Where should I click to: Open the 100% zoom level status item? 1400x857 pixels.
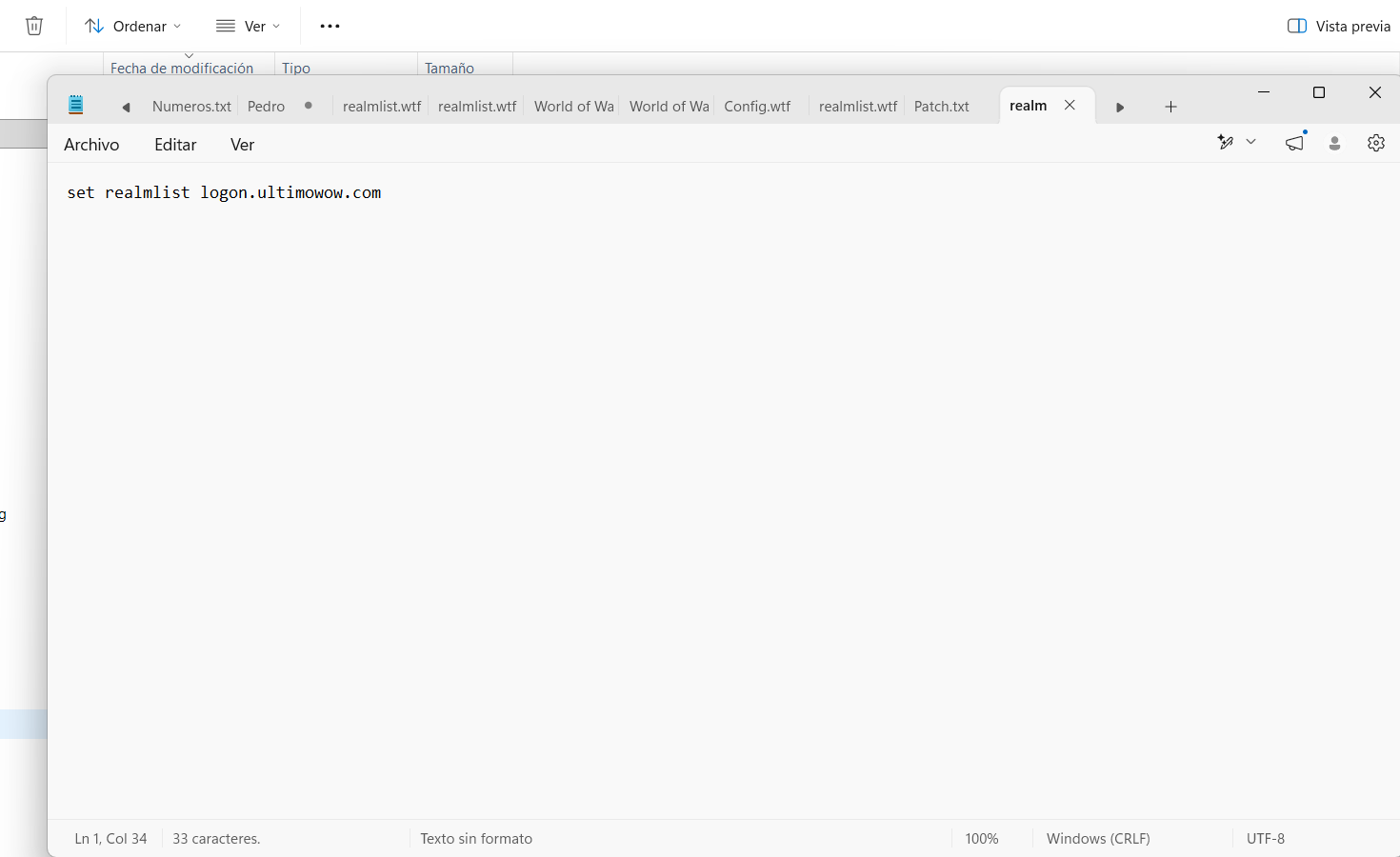click(x=982, y=839)
